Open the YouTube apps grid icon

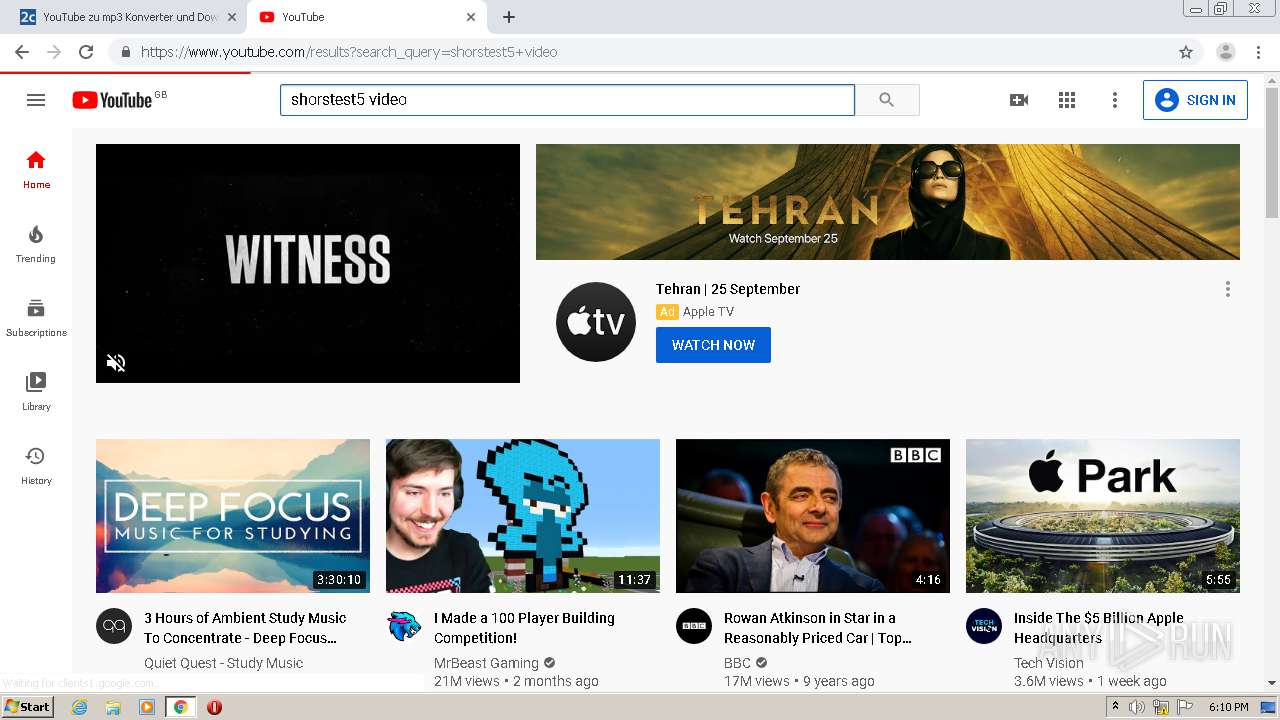coord(1067,100)
